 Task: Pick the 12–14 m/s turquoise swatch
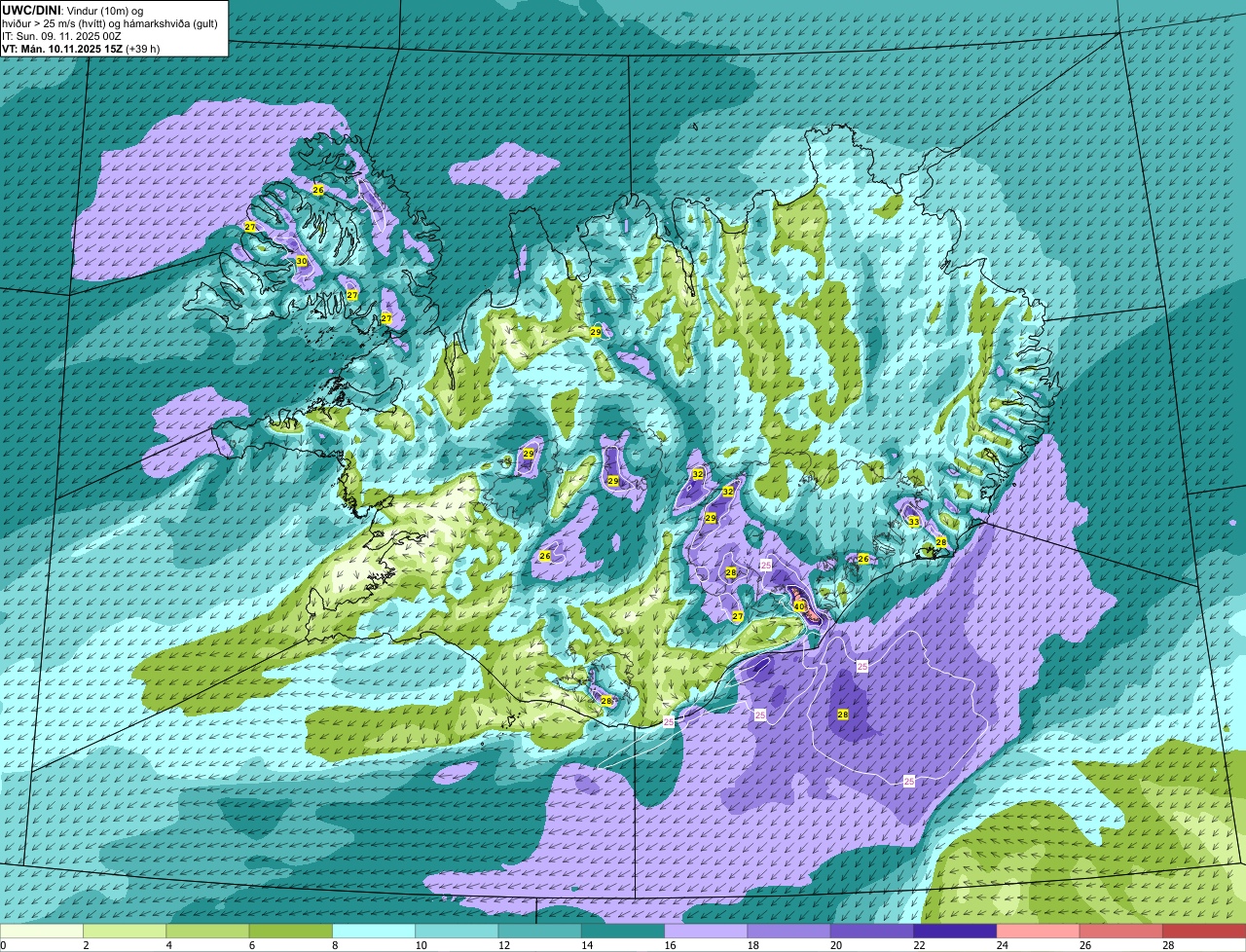[x=539, y=931]
